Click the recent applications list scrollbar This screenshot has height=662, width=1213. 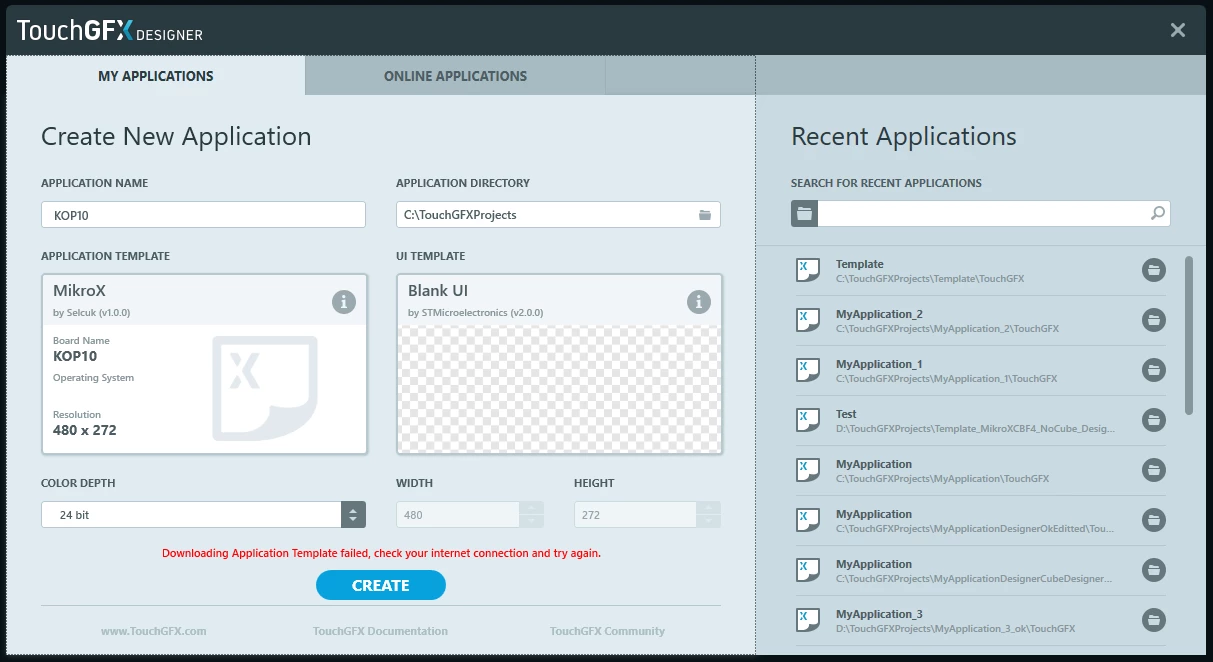(1188, 335)
